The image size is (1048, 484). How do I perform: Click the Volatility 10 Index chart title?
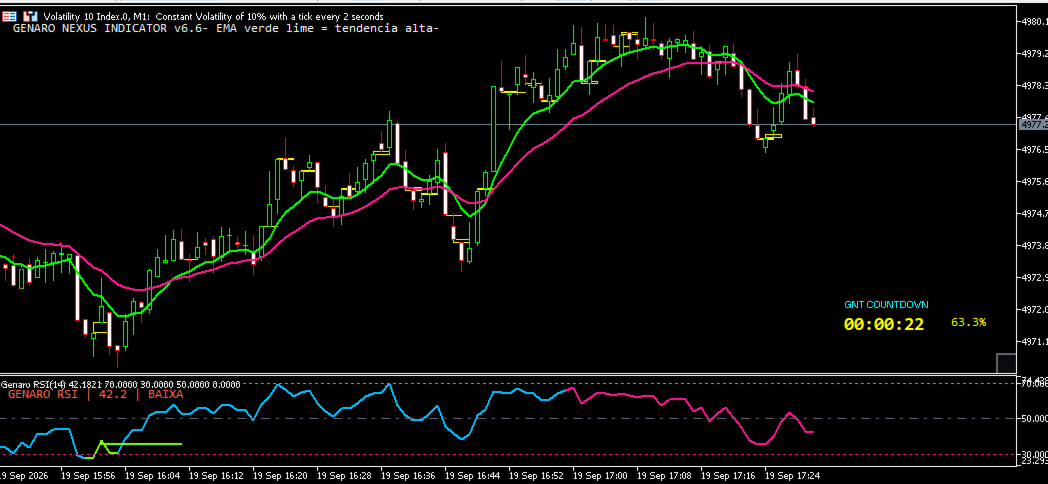click(x=213, y=16)
